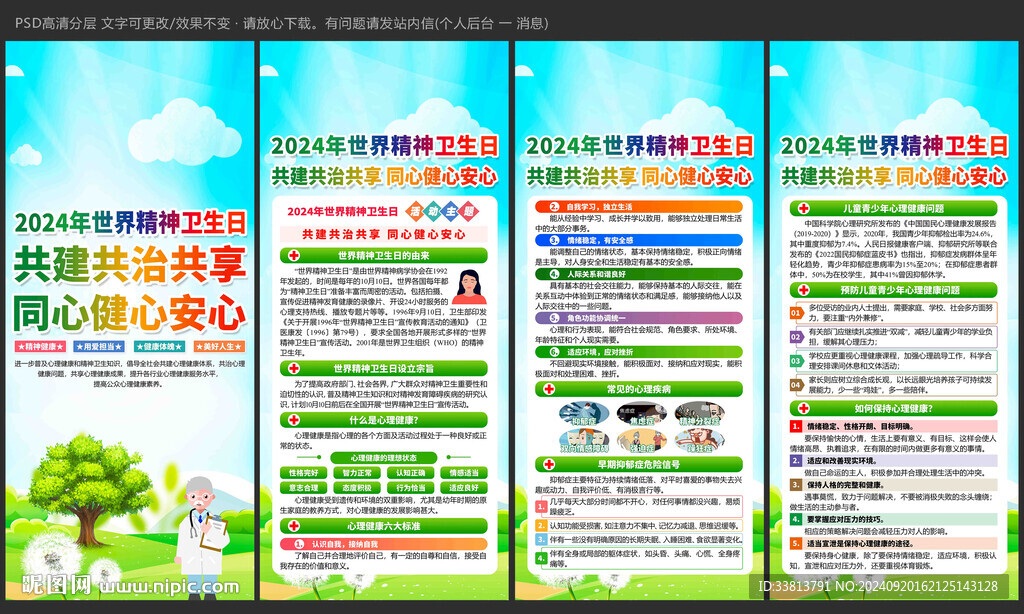
Task: Select the 态度积极 green label
Action: click(x=357, y=488)
